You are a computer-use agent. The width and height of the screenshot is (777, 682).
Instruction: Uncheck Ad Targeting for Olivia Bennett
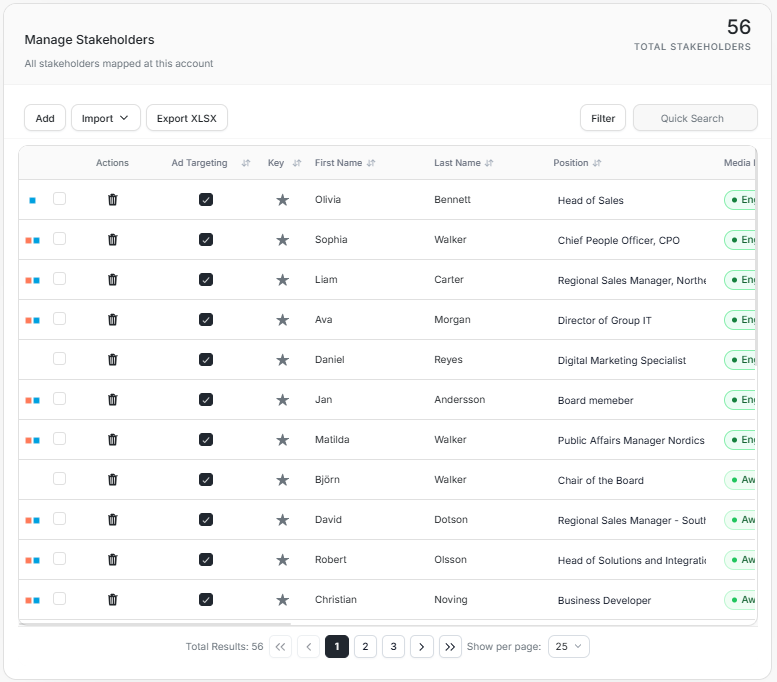(206, 200)
